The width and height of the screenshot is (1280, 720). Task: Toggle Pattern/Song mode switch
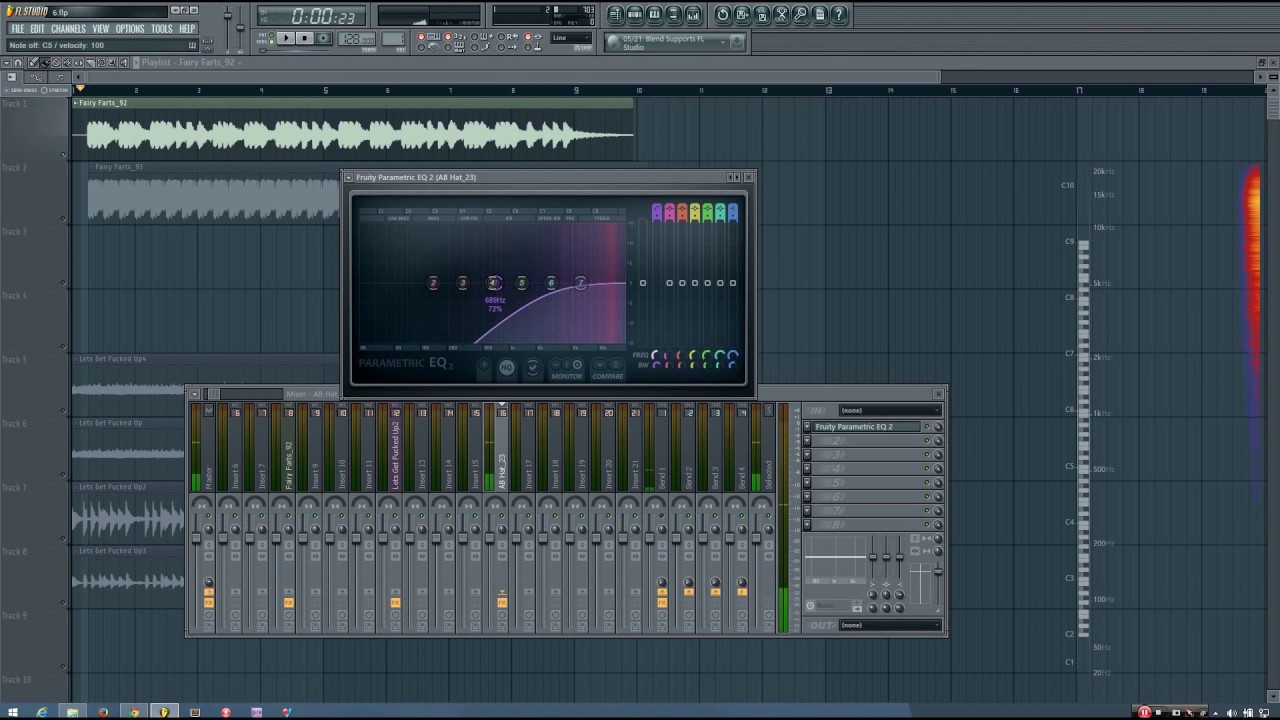(x=272, y=38)
